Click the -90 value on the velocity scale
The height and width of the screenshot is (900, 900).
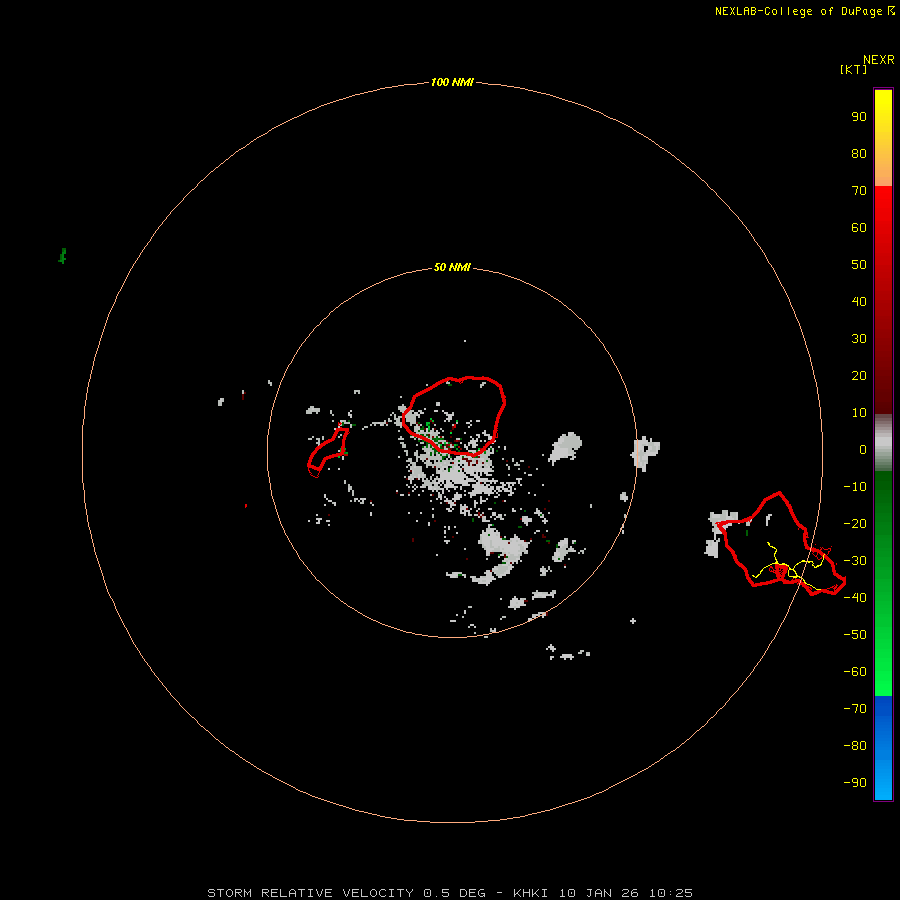(x=855, y=782)
